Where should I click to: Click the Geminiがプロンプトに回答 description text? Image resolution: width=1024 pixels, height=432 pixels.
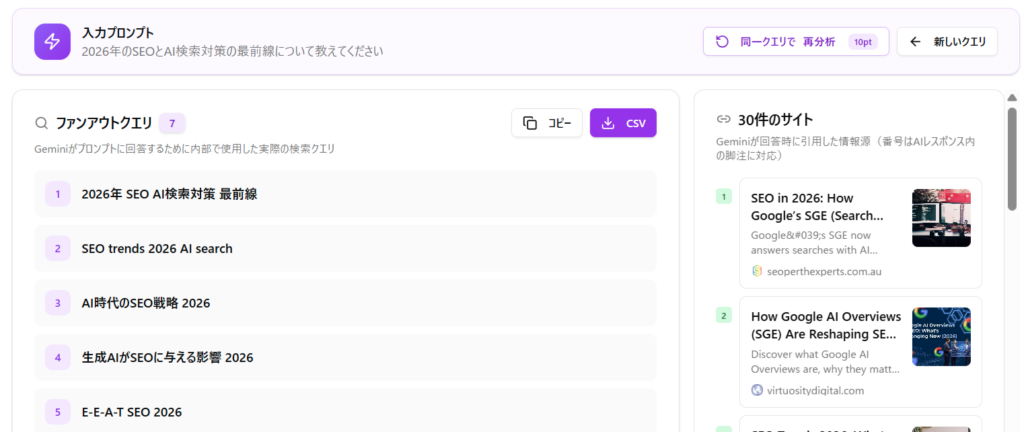[185, 149]
